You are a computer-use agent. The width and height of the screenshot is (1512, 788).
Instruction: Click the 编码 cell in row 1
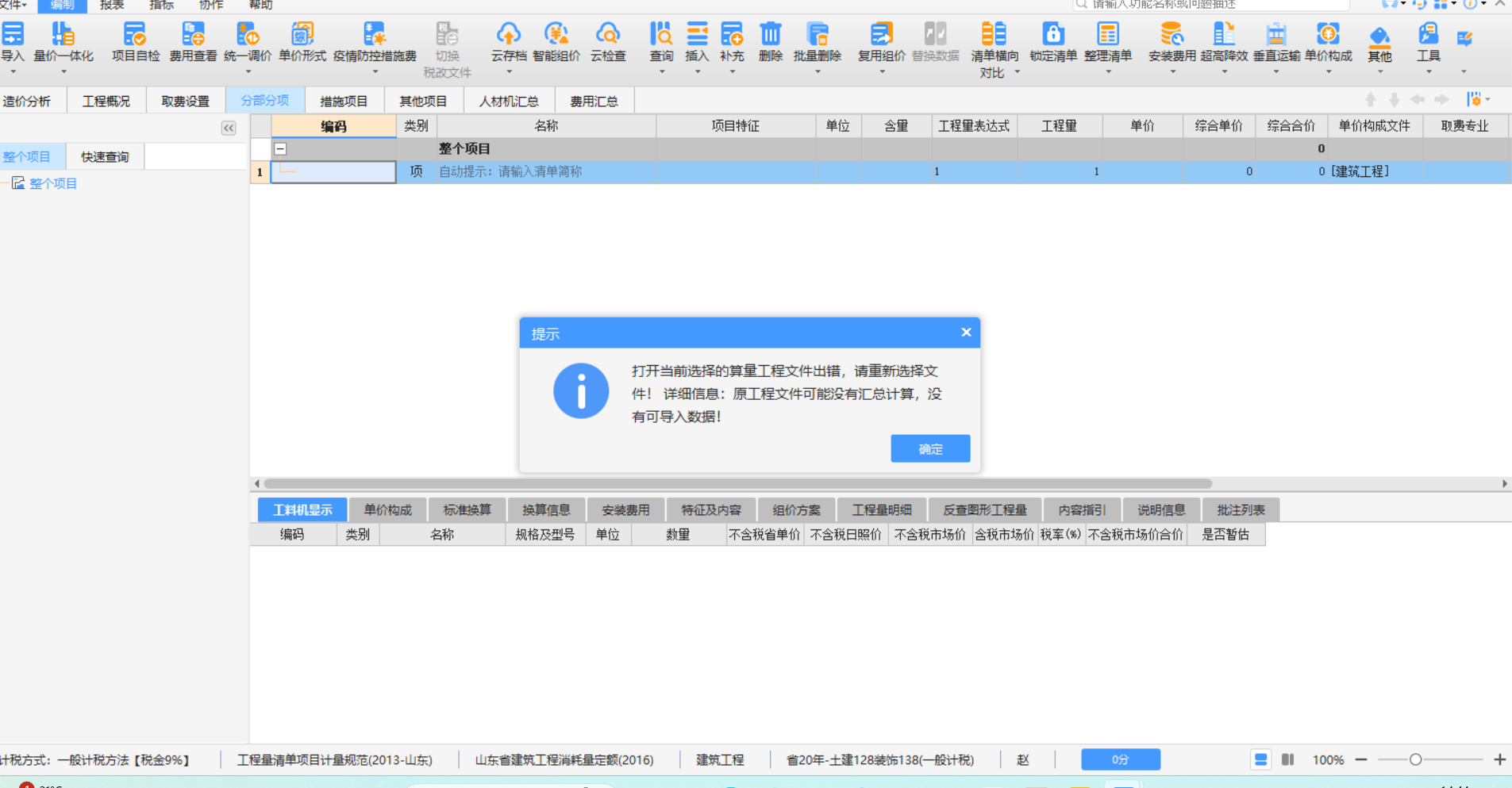coord(333,171)
